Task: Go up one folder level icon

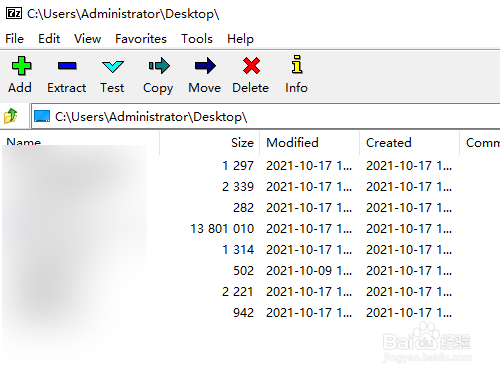Action: (11, 116)
